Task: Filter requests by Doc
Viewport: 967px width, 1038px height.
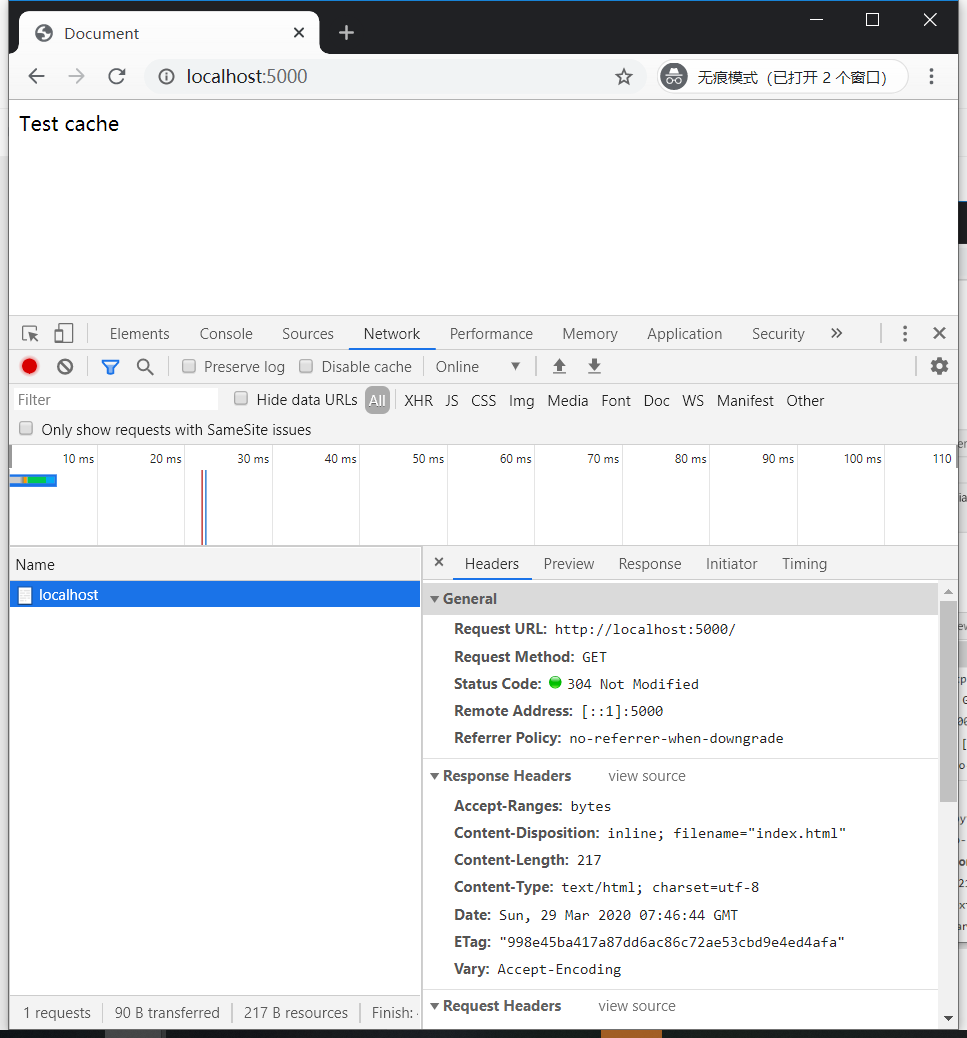Action: 657,401
